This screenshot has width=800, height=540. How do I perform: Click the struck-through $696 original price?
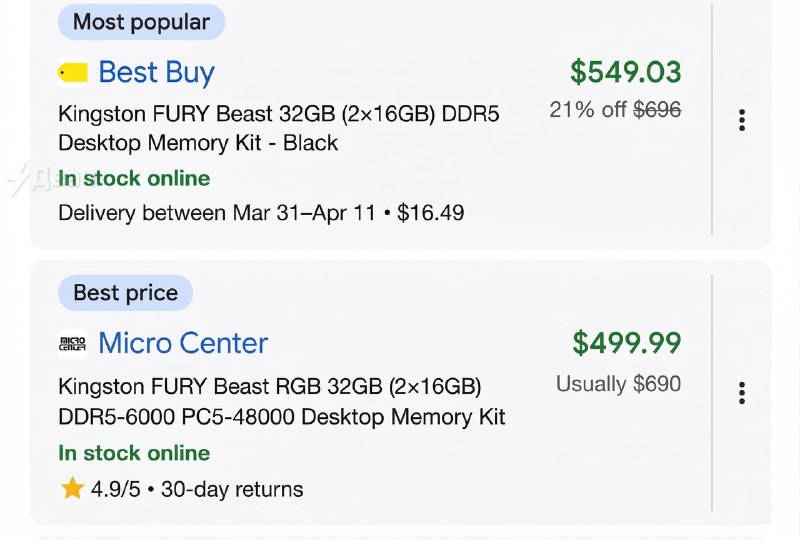click(x=657, y=110)
